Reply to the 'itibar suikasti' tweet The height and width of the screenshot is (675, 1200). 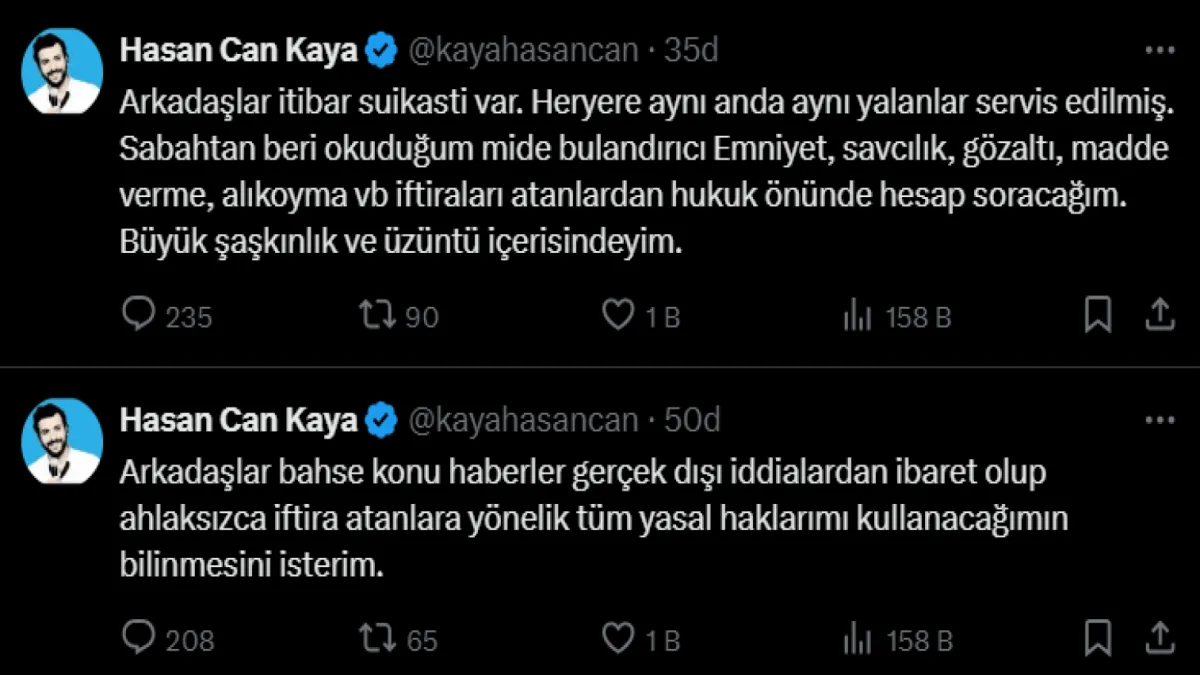(x=139, y=316)
